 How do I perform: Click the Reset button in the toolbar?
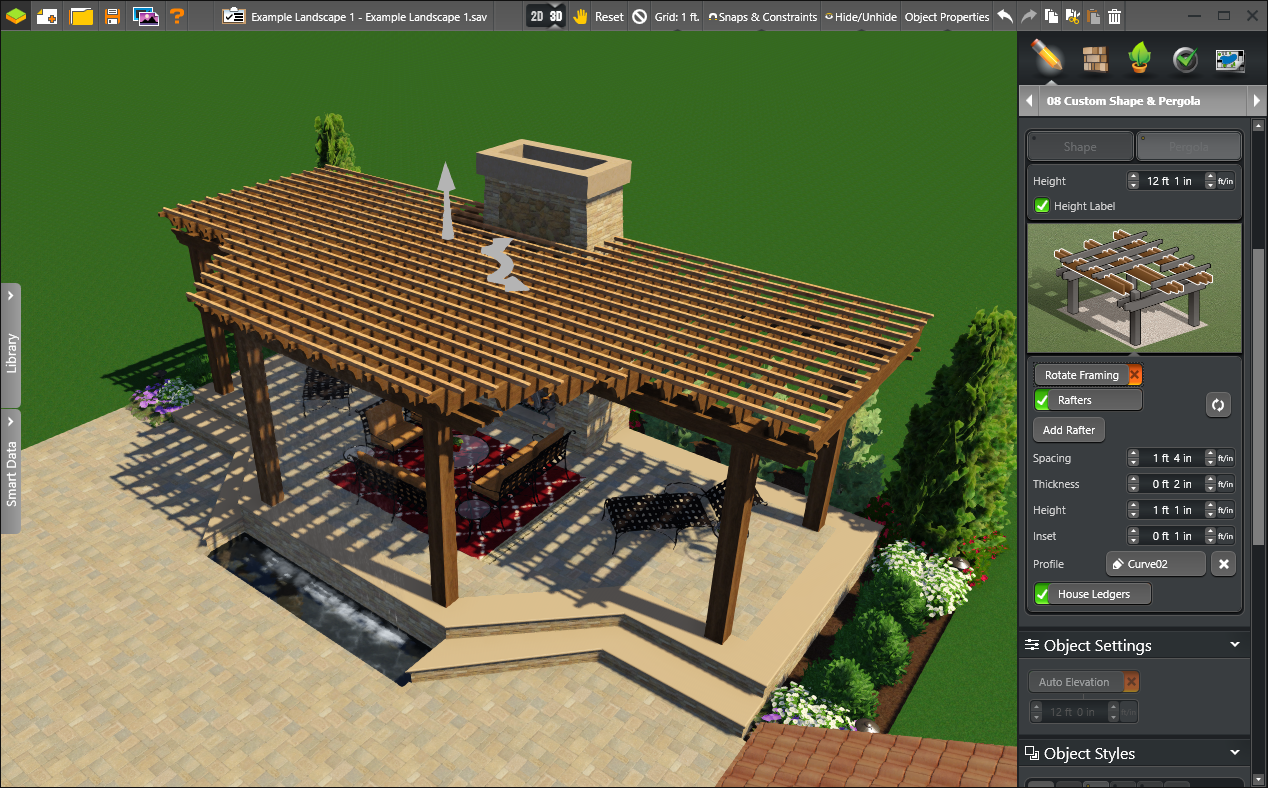click(x=611, y=16)
